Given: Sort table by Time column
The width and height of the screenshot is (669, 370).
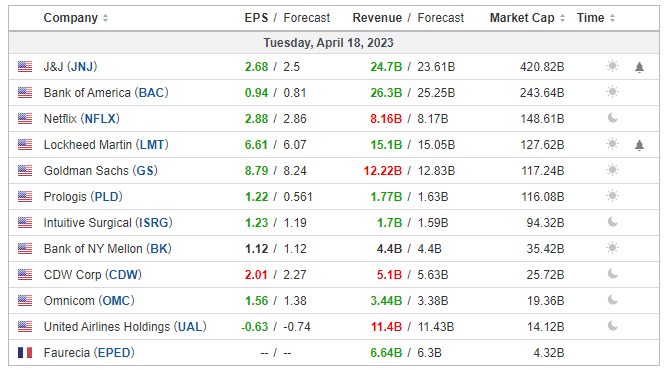Looking at the screenshot, I should pos(596,18).
